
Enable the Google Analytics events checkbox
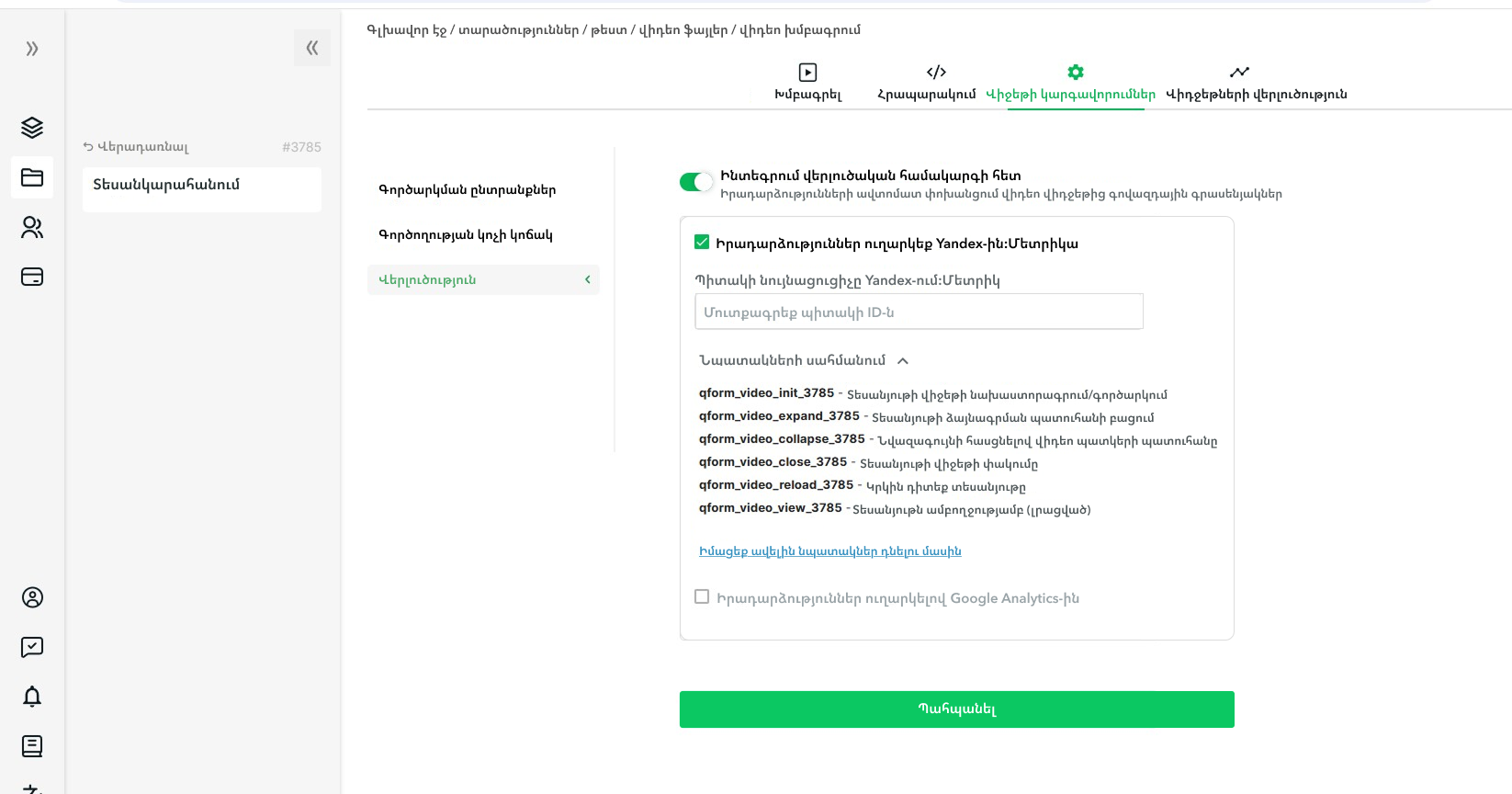click(702, 597)
